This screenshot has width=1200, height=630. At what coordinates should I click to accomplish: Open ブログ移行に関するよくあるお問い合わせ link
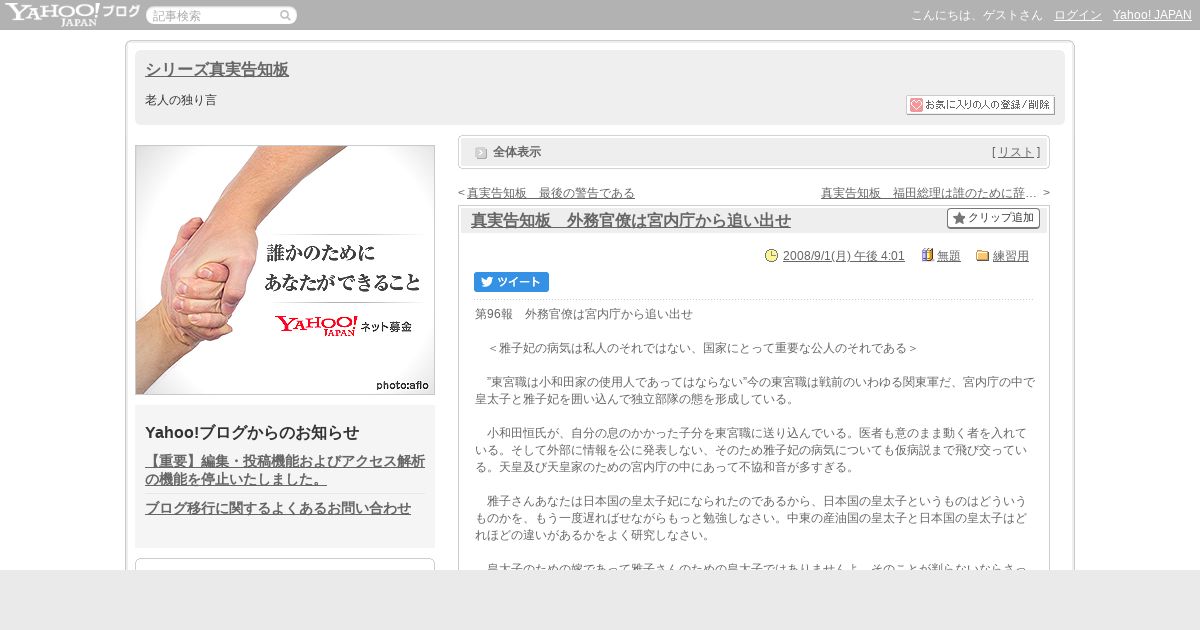[278, 508]
